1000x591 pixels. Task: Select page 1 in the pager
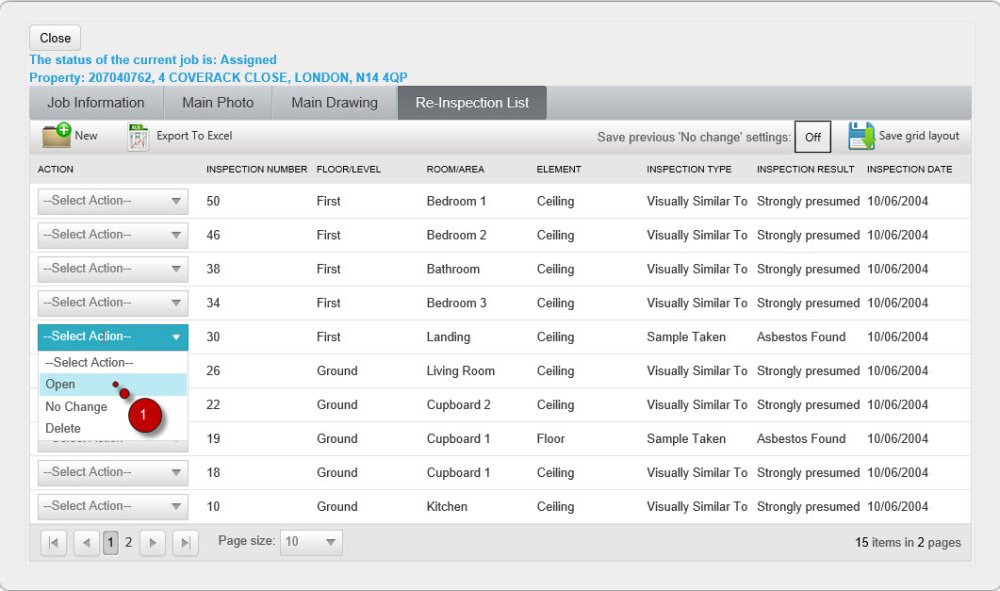click(x=110, y=543)
